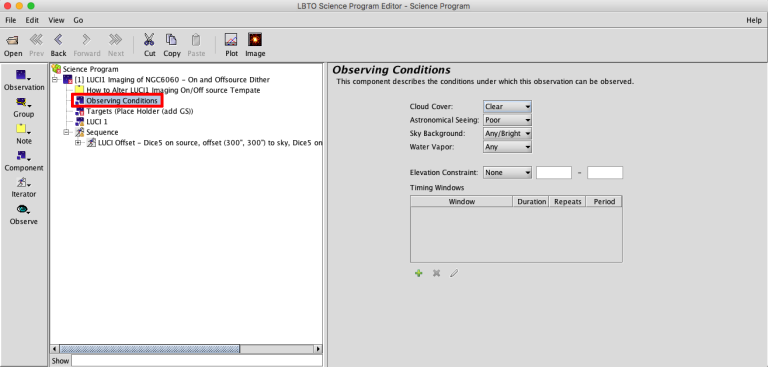This screenshot has height=367, width=768.
Task: Add a timing window with green plus
Action: point(418,273)
